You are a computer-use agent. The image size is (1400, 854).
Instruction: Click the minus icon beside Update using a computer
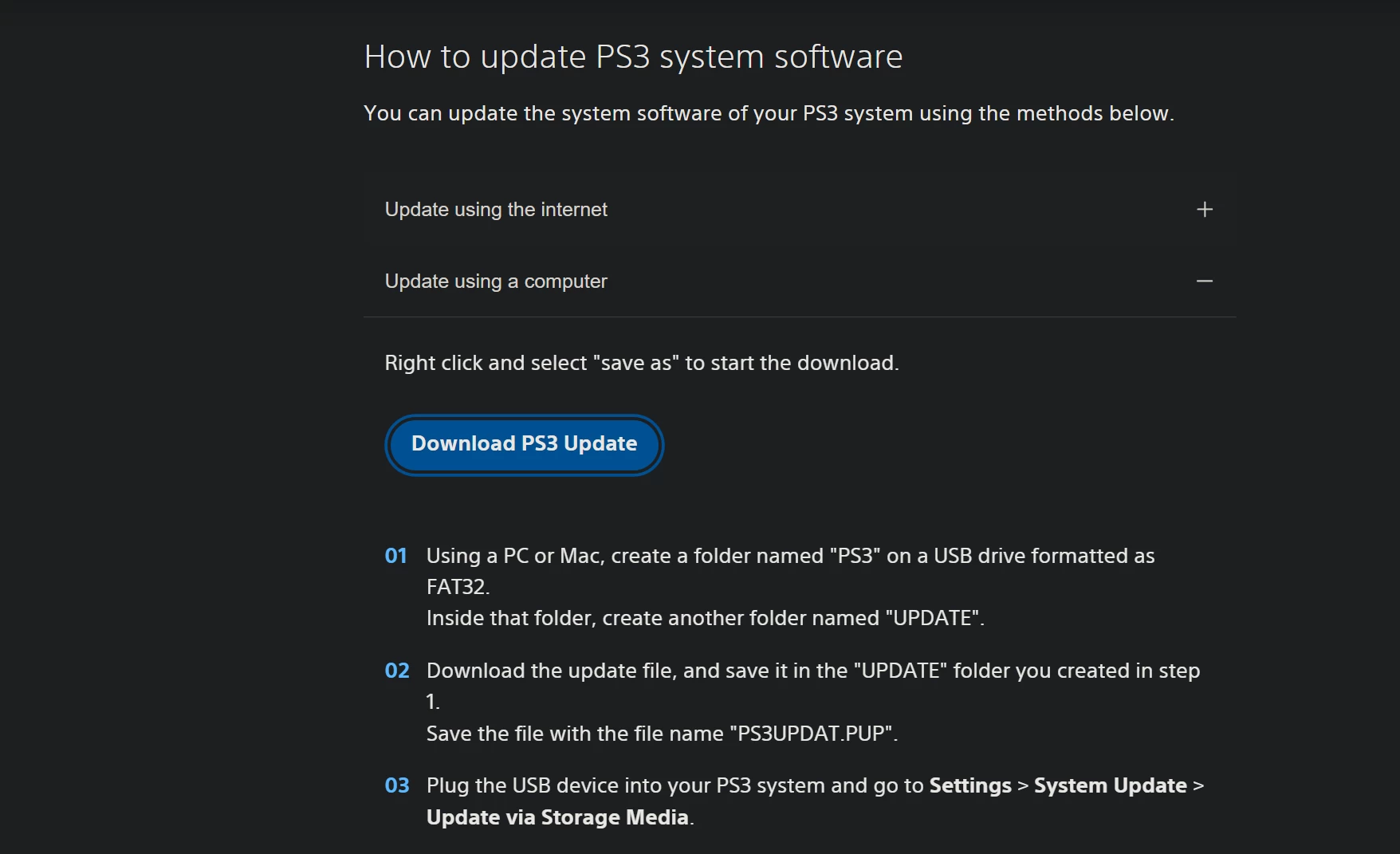[x=1204, y=281]
